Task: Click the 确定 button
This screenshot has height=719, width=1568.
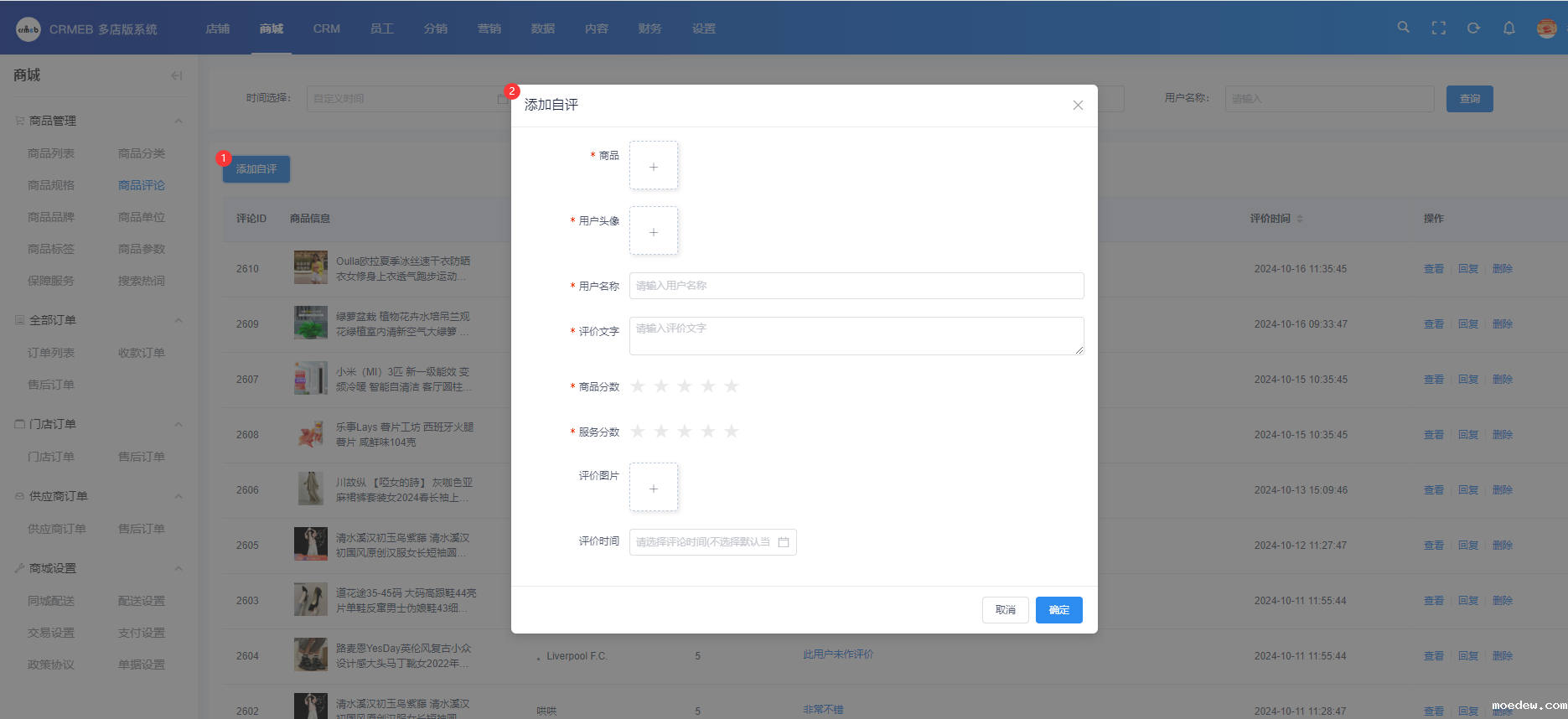Action: coord(1058,610)
